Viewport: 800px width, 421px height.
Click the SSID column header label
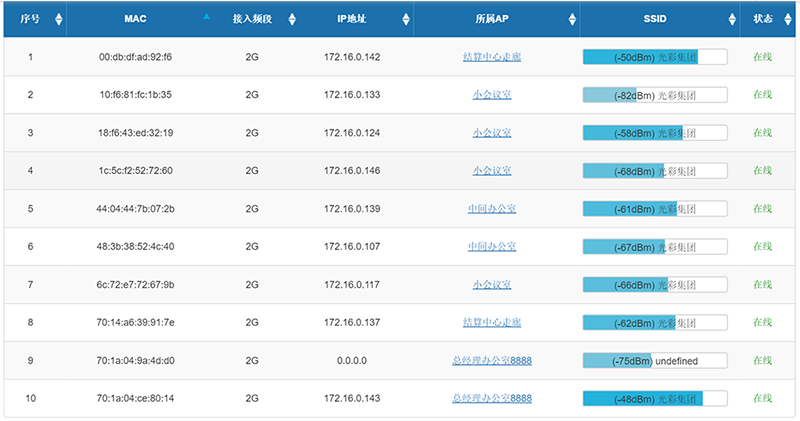tap(655, 19)
